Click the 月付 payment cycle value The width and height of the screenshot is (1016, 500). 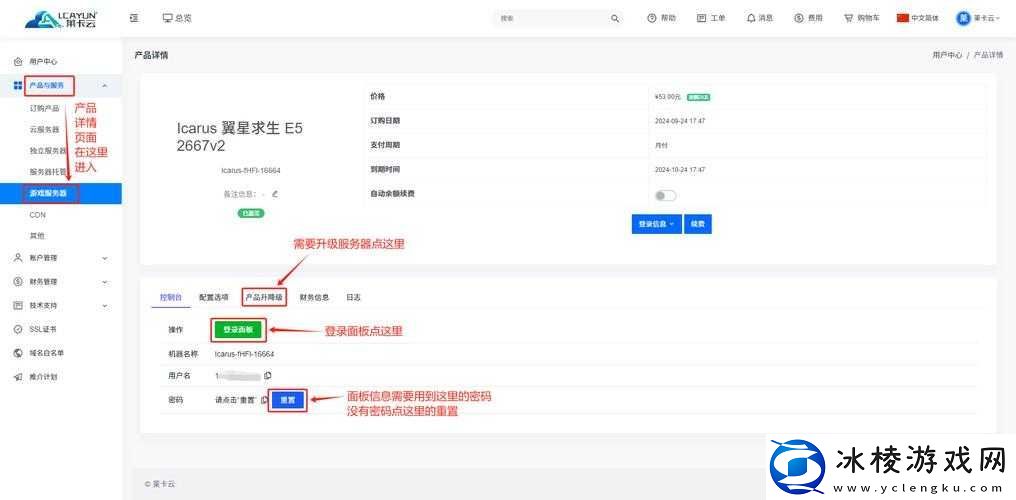[661, 146]
